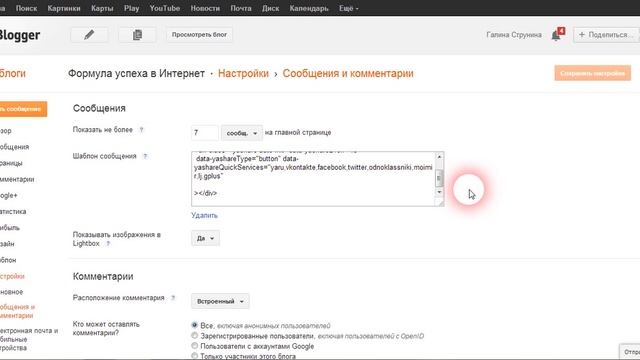Click the template textarea scroll up arrow
Image resolution: width=640 pixels, height=360 pixels.
tap(439, 157)
